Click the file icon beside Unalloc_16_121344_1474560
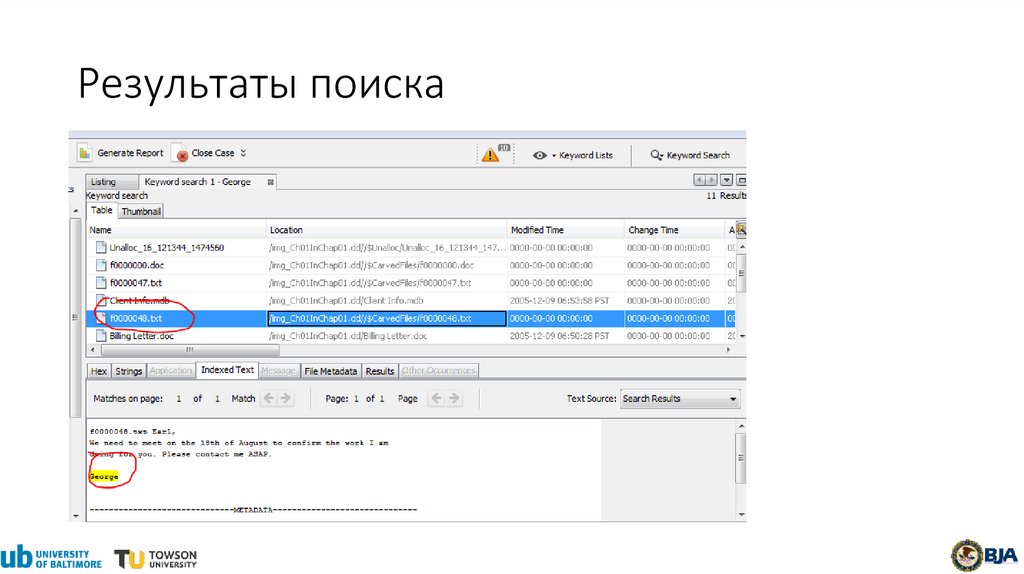The height and width of the screenshot is (574, 1024). tap(101, 247)
